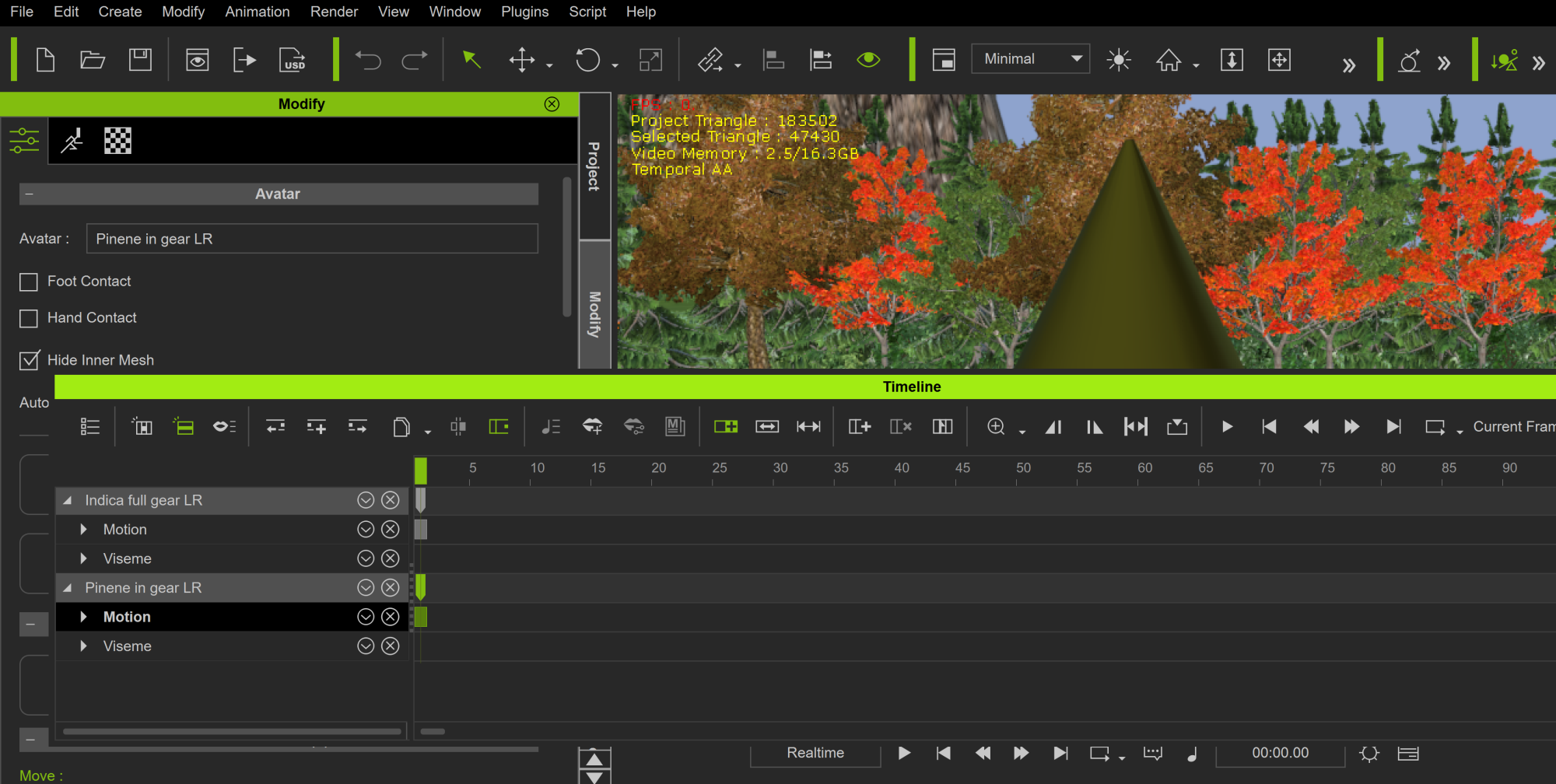Undo the last action

click(x=368, y=60)
